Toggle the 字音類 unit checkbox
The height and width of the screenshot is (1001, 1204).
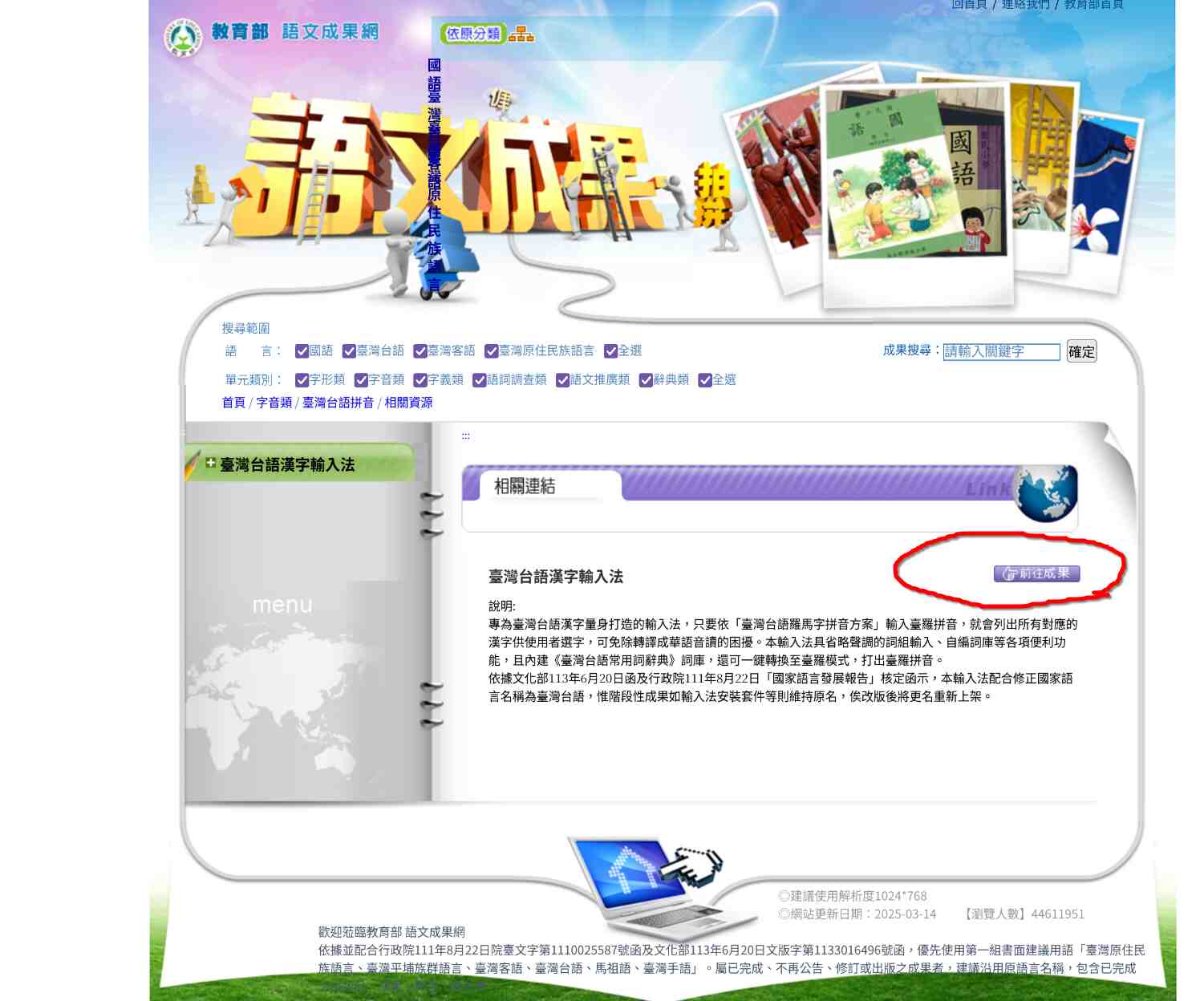[x=362, y=380]
